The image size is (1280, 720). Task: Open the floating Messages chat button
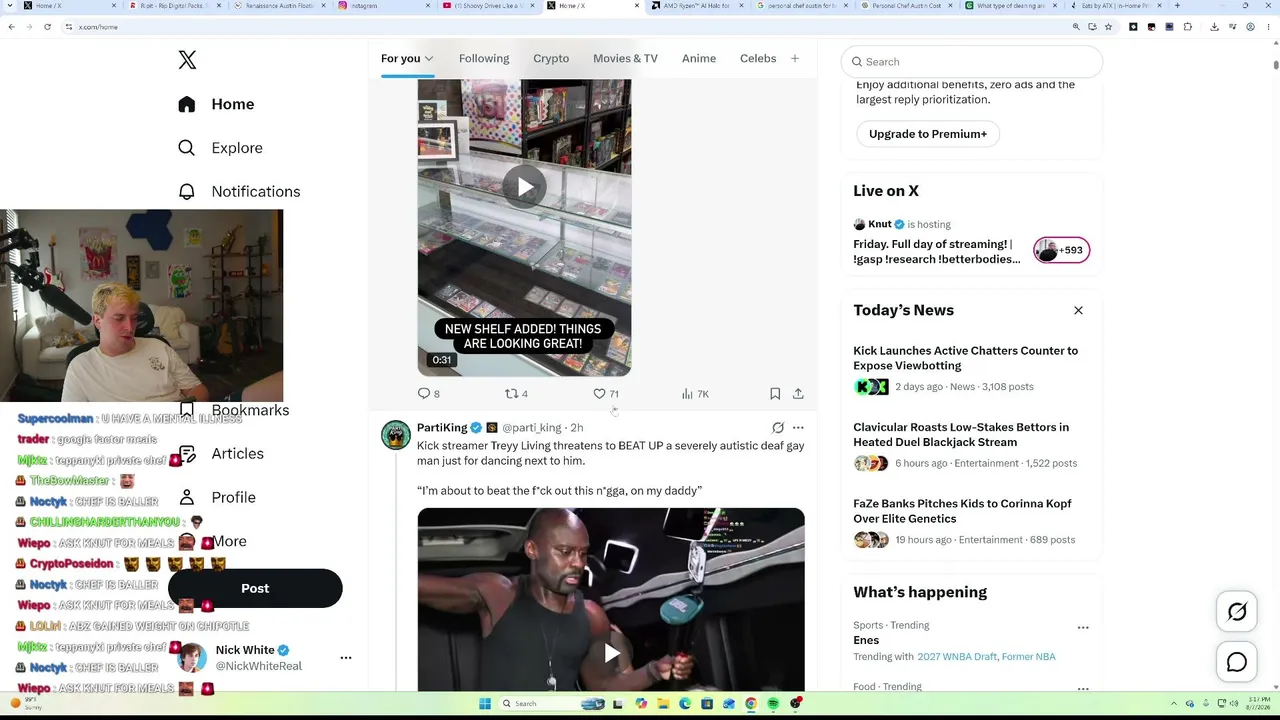pos(1237,663)
